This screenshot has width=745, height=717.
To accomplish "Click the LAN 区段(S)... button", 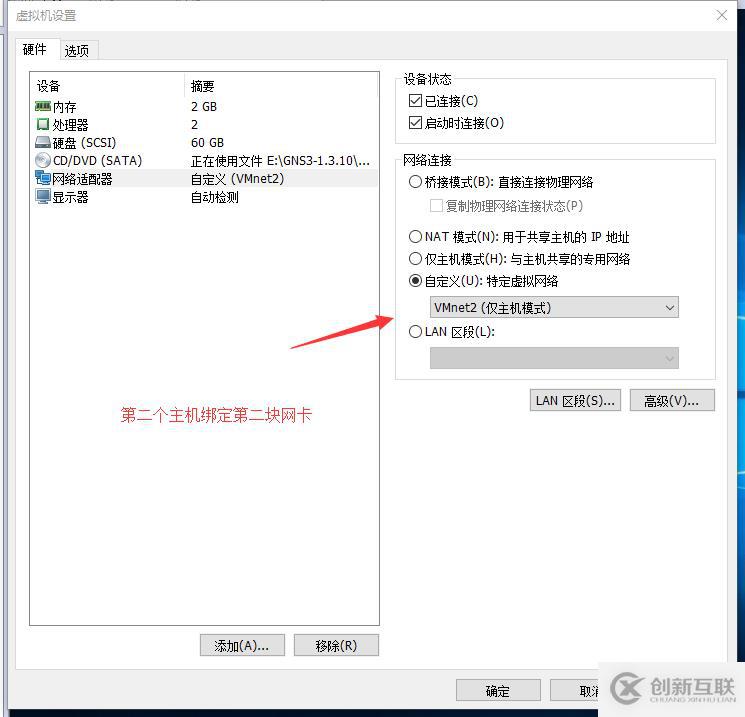I will click(575, 401).
